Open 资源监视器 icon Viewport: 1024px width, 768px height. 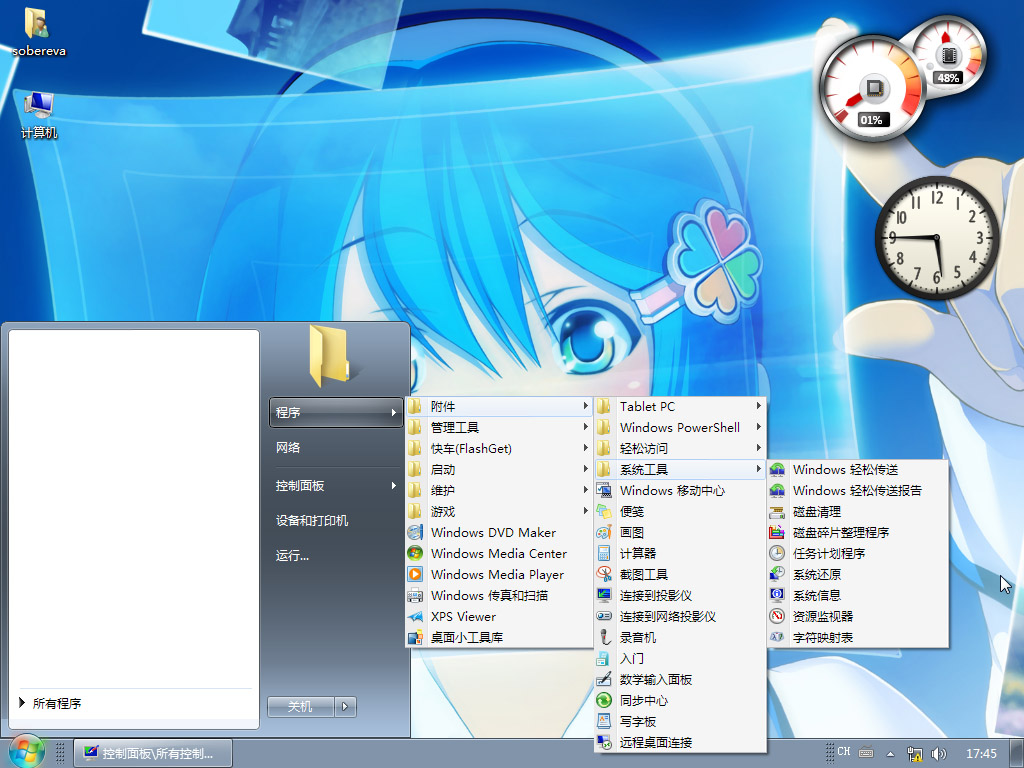777,616
